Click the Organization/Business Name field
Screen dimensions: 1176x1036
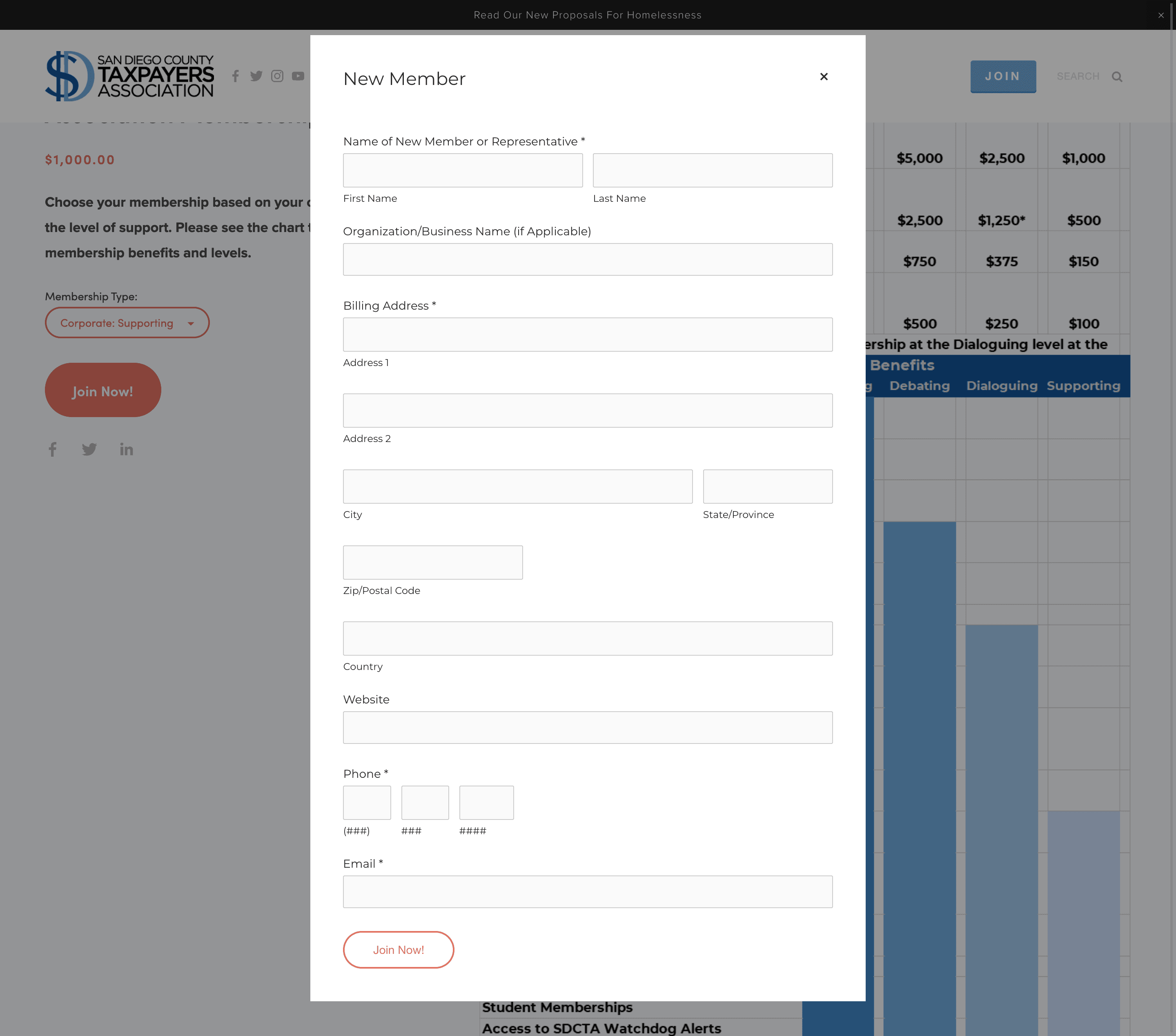[588, 259]
